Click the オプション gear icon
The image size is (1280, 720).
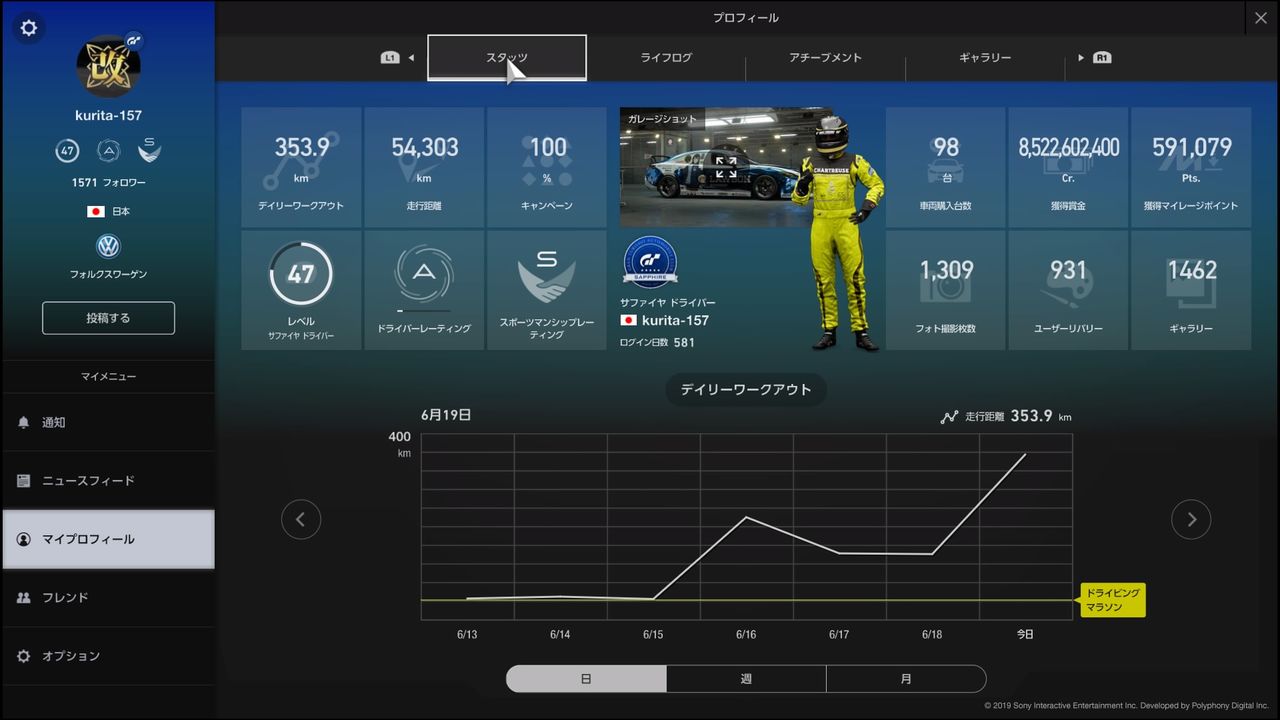pos(24,656)
